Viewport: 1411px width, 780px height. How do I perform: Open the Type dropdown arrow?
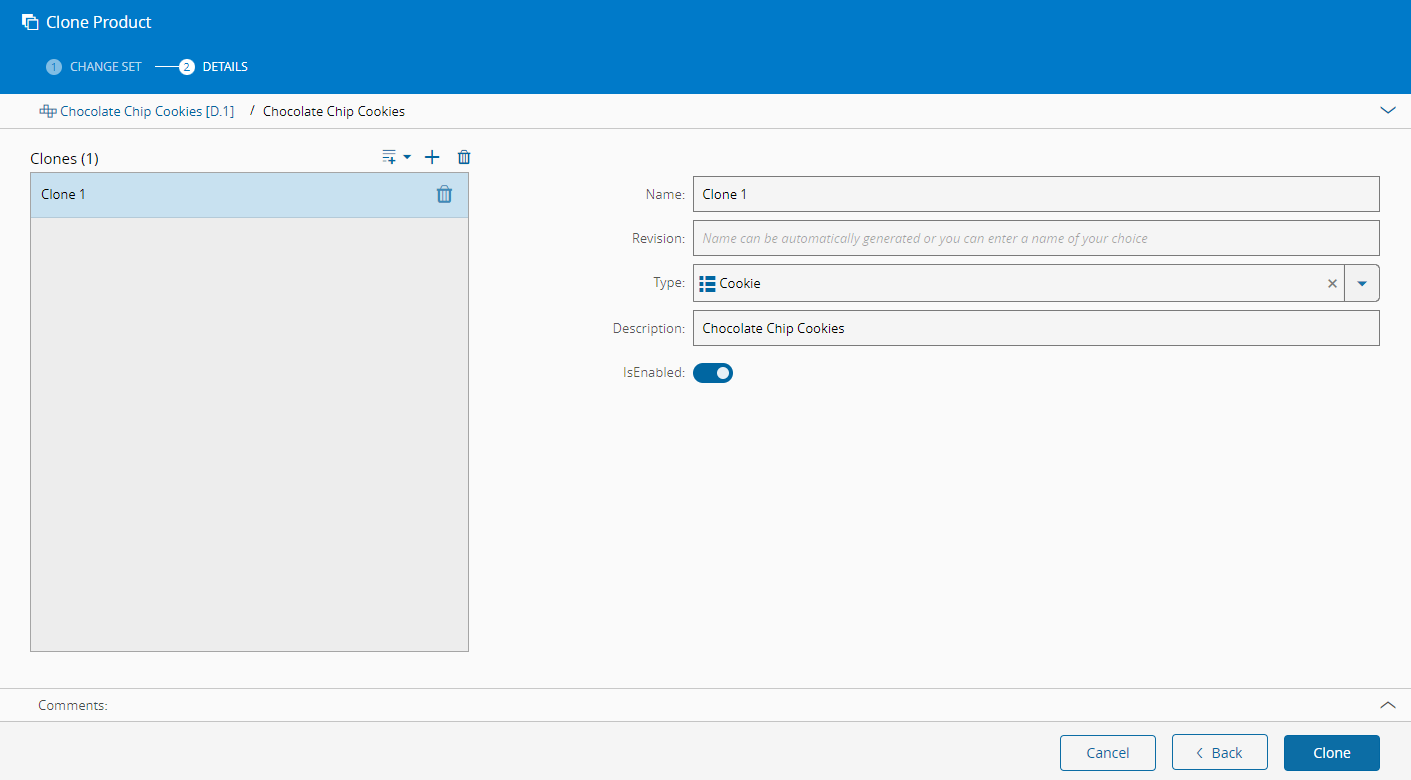pos(1362,283)
